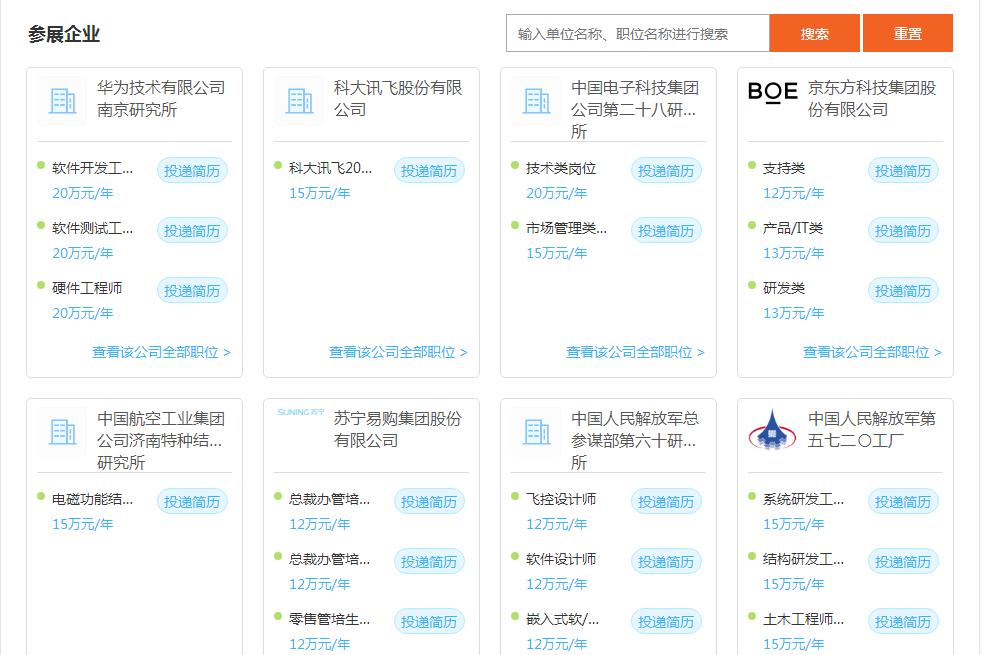Viewport: 982px width, 655px height.
Task: Click 投递简历 next to 零售管培生...
Action: [429, 622]
